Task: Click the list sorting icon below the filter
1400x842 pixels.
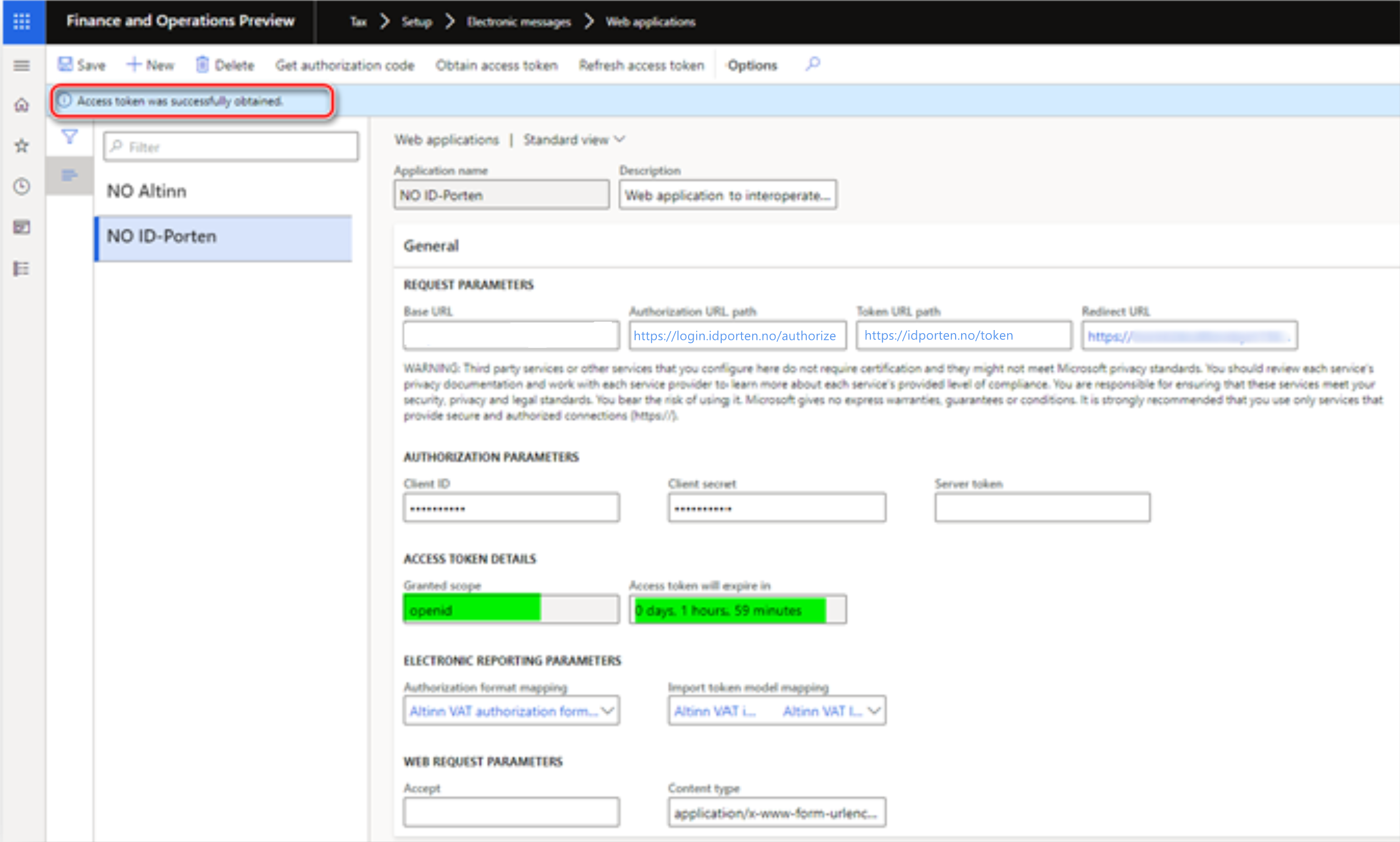Action: click(69, 175)
